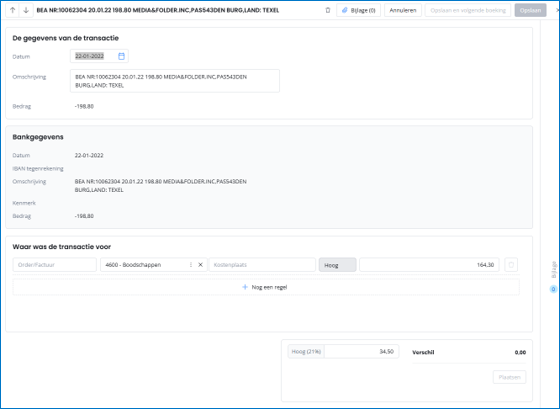
Task: Click the Kostenplaats field
Action: point(262,265)
